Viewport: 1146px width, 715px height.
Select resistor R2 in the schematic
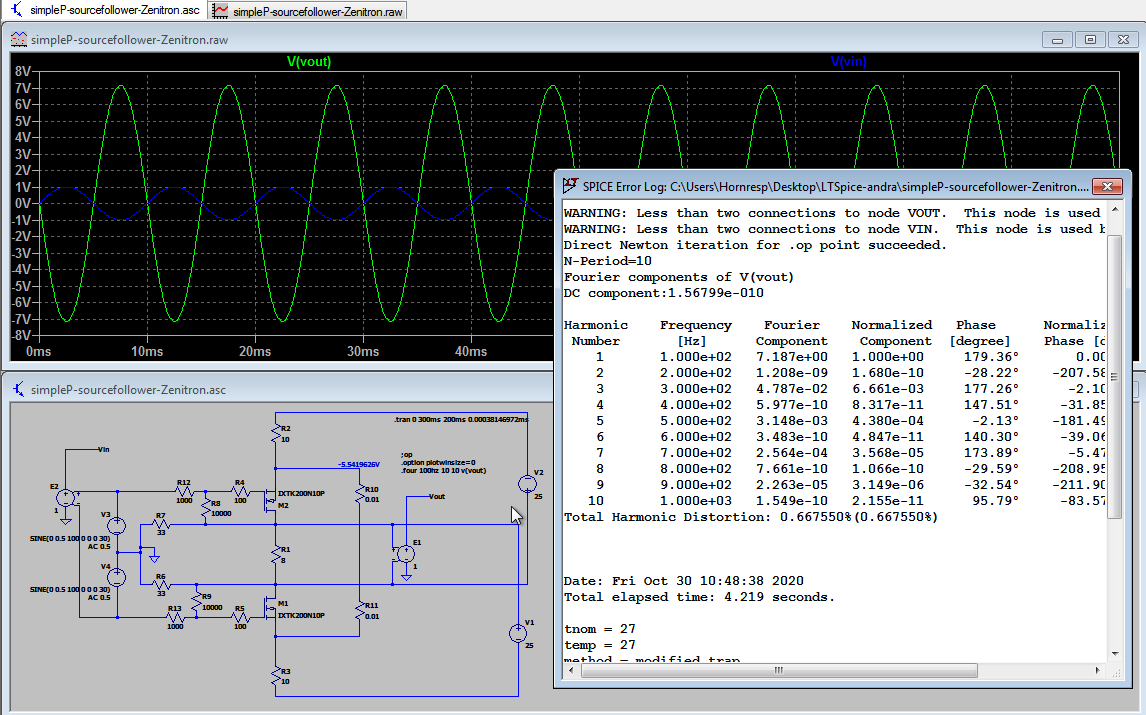pyautogui.click(x=276, y=434)
